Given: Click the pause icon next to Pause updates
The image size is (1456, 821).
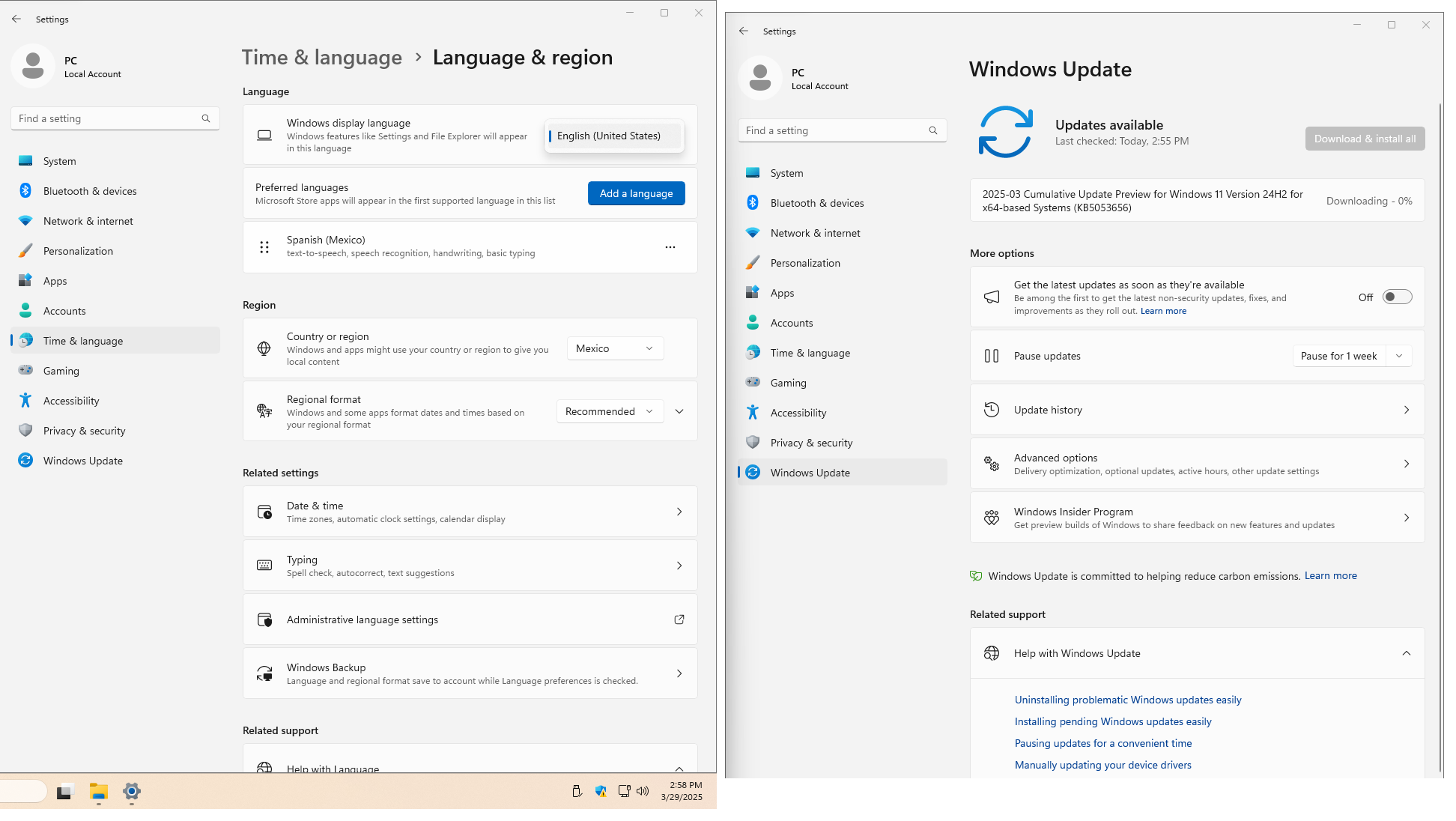Looking at the screenshot, I should (x=992, y=356).
